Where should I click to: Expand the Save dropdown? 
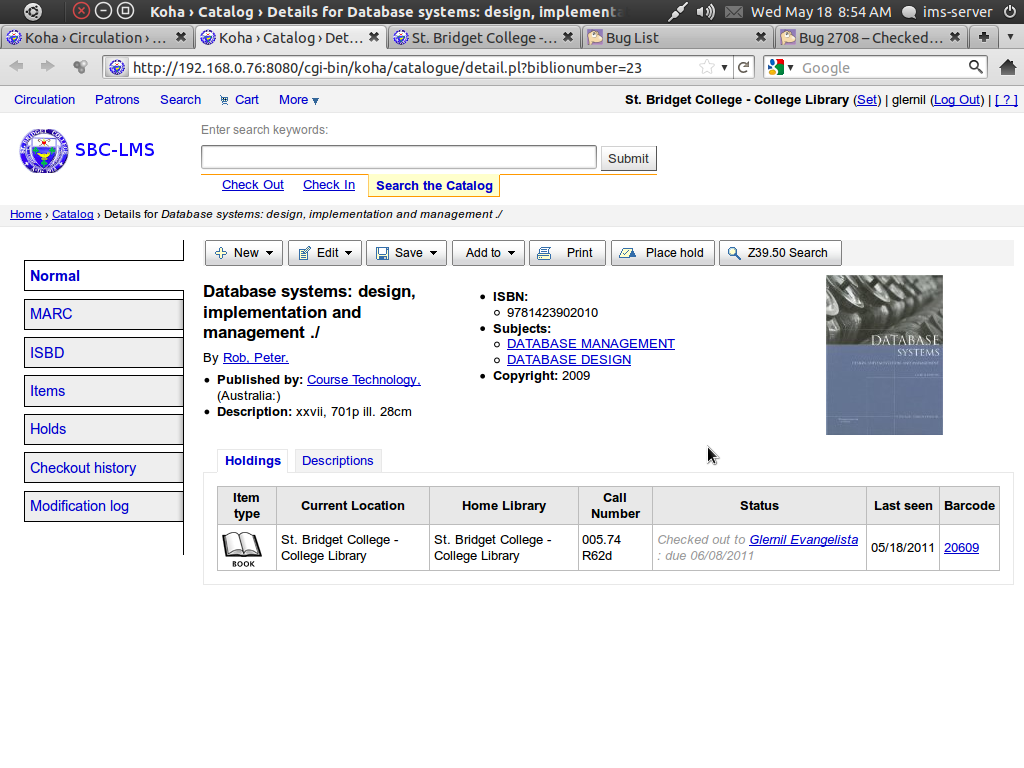[x=406, y=253]
